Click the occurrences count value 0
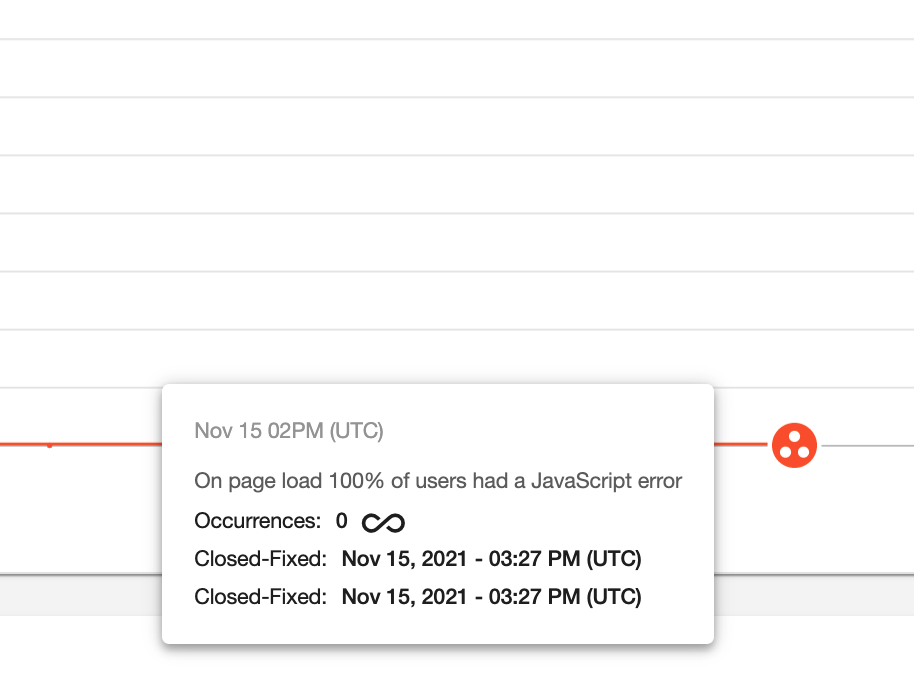 click(x=341, y=521)
